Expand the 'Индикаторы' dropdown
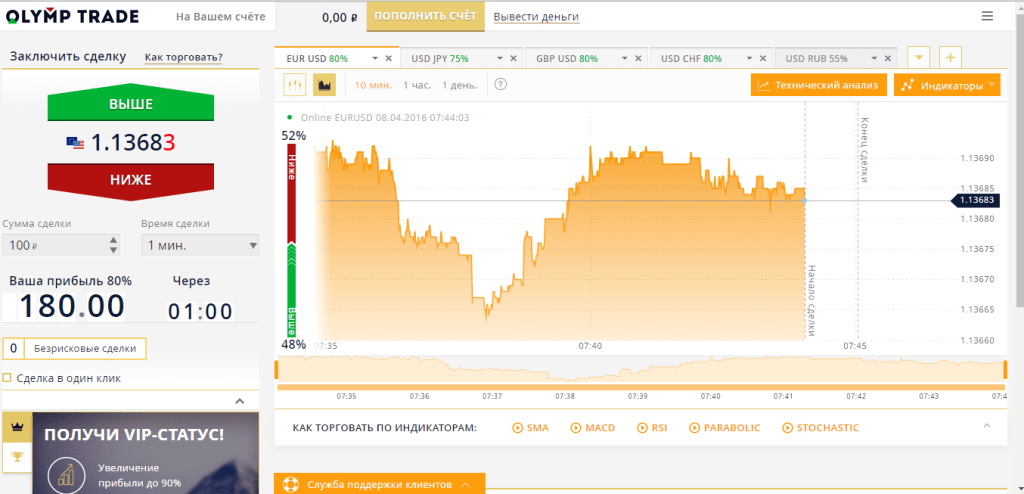Image resolution: width=1024 pixels, height=494 pixels. 947,85
